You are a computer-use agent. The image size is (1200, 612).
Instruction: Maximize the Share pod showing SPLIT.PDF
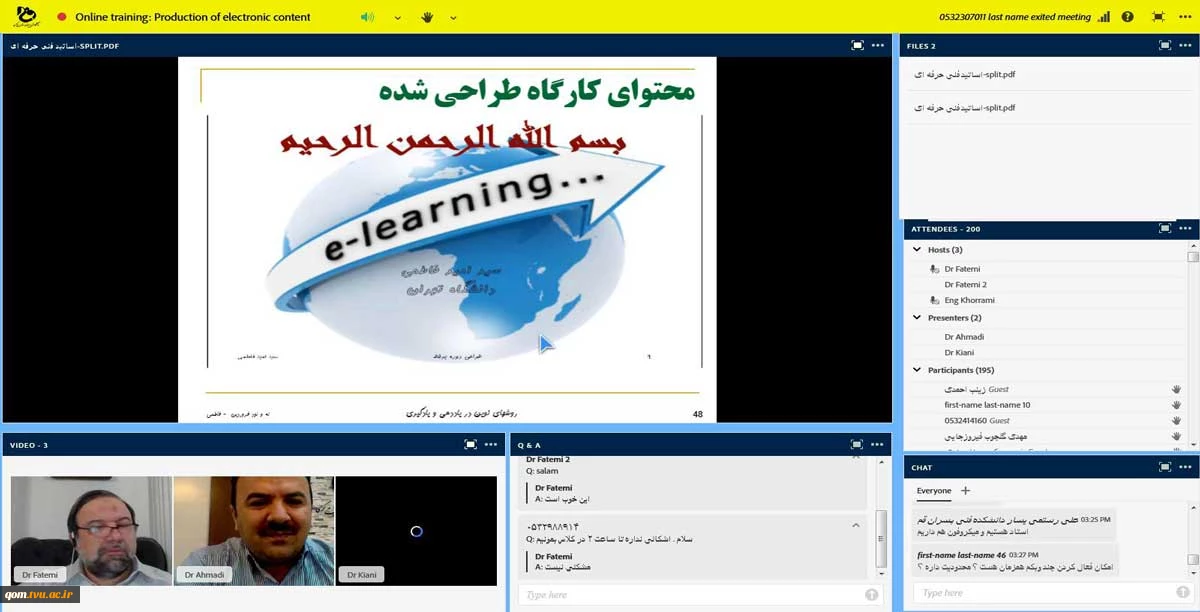click(x=857, y=45)
